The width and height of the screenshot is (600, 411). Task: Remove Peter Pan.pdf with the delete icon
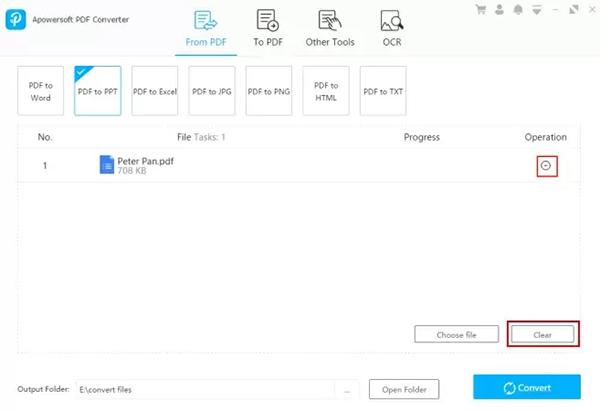(x=545, y=166)
